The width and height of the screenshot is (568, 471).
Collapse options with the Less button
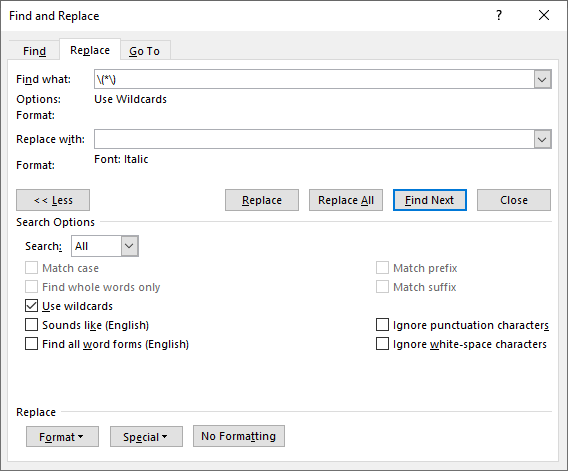53,200
